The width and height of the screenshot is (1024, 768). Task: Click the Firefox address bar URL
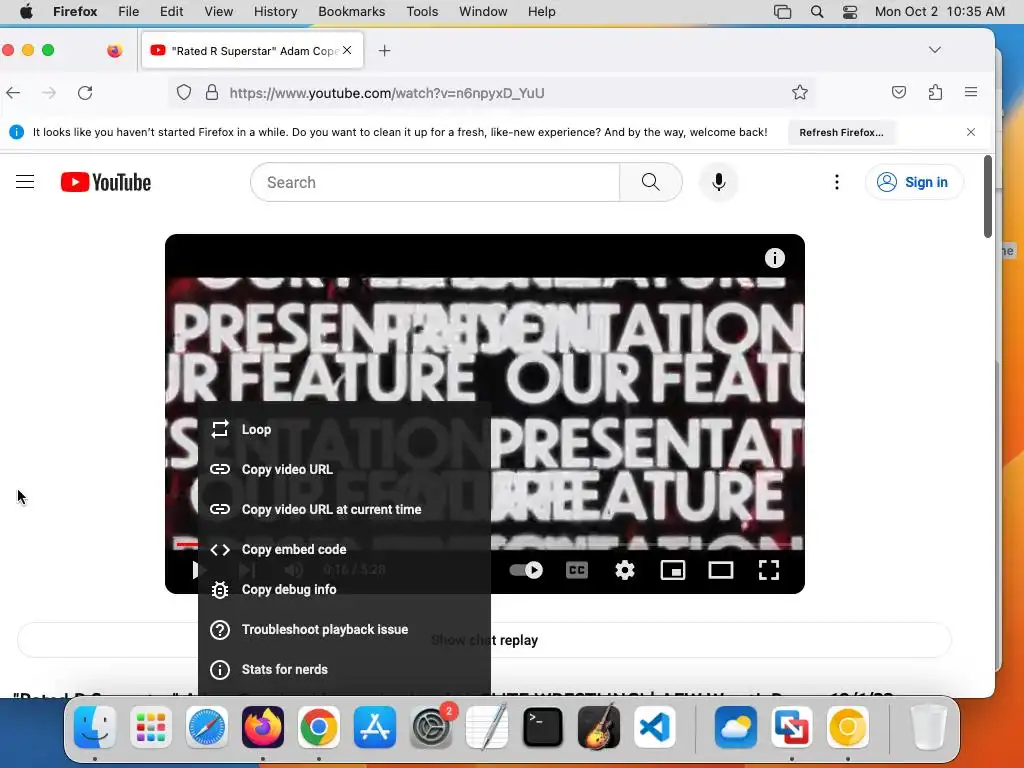(387, 93)
